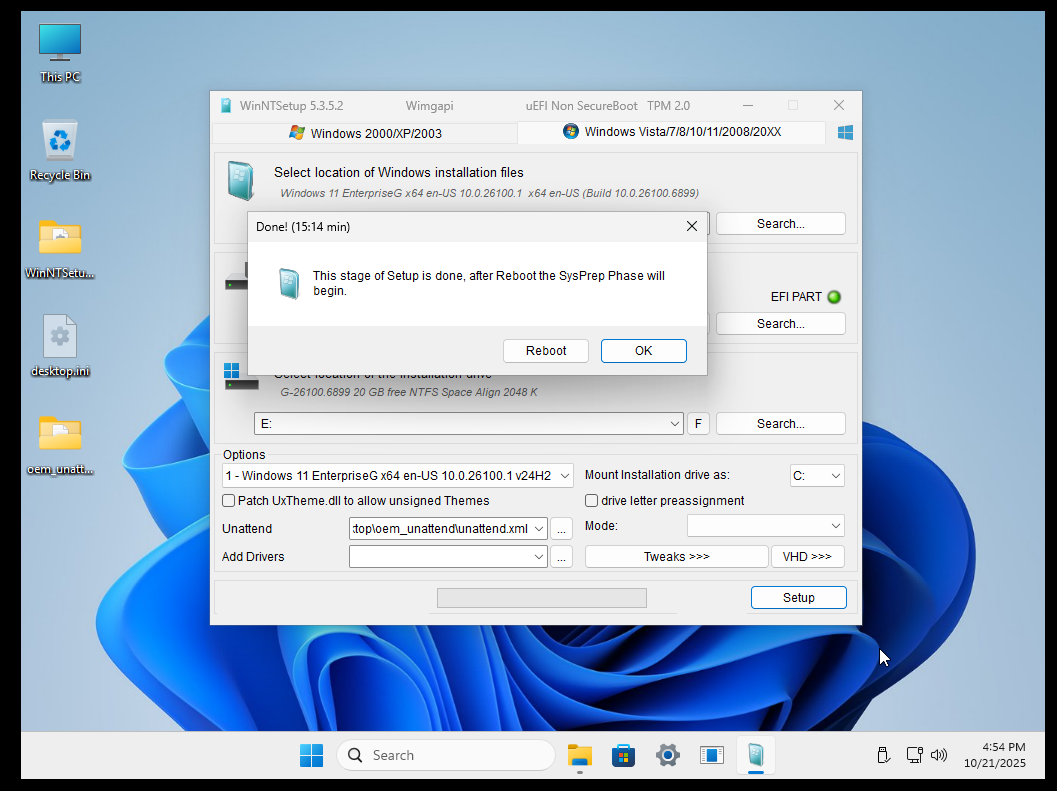Enable Patch UxTheme.dll checkbox
Screen dimensions: 1057x791
229,500
